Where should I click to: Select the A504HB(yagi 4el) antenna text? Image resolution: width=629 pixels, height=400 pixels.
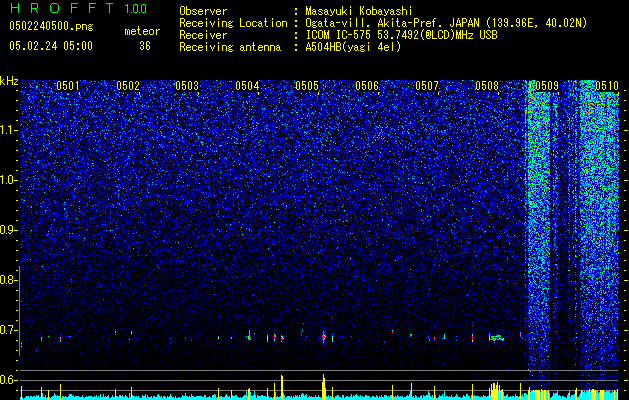pyautogui.click(x=353, y=47)
